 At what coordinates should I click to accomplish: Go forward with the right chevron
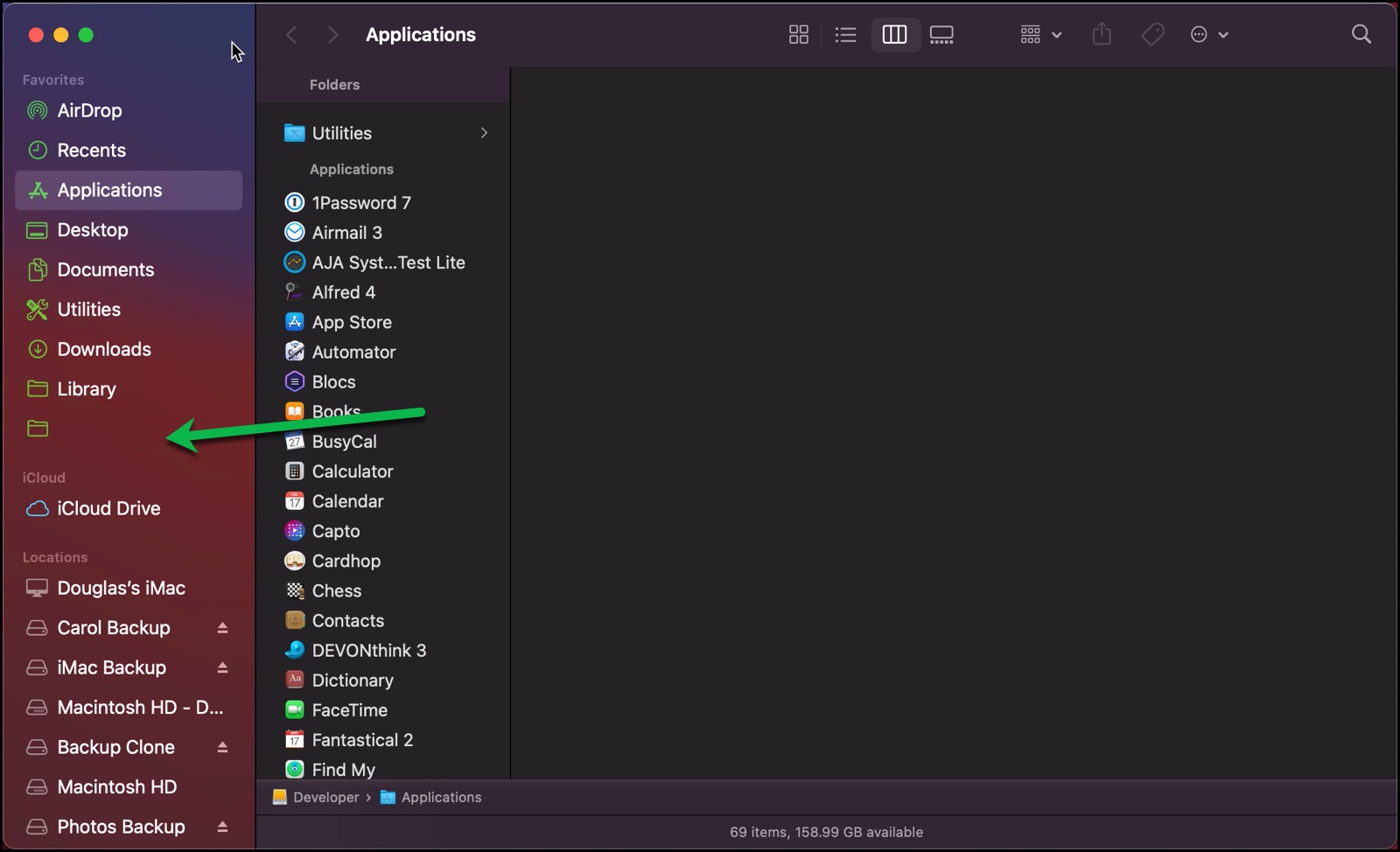[x=332, y=34]
